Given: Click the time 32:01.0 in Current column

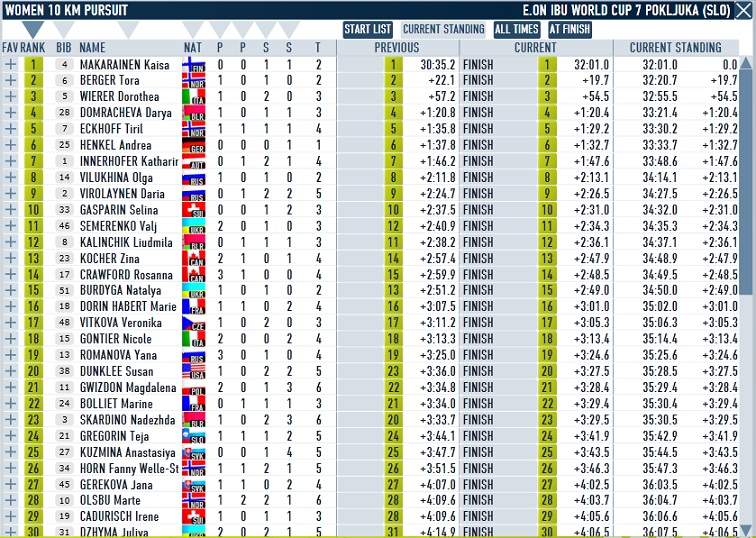Looking at the screenshot, I should [592, 65].
